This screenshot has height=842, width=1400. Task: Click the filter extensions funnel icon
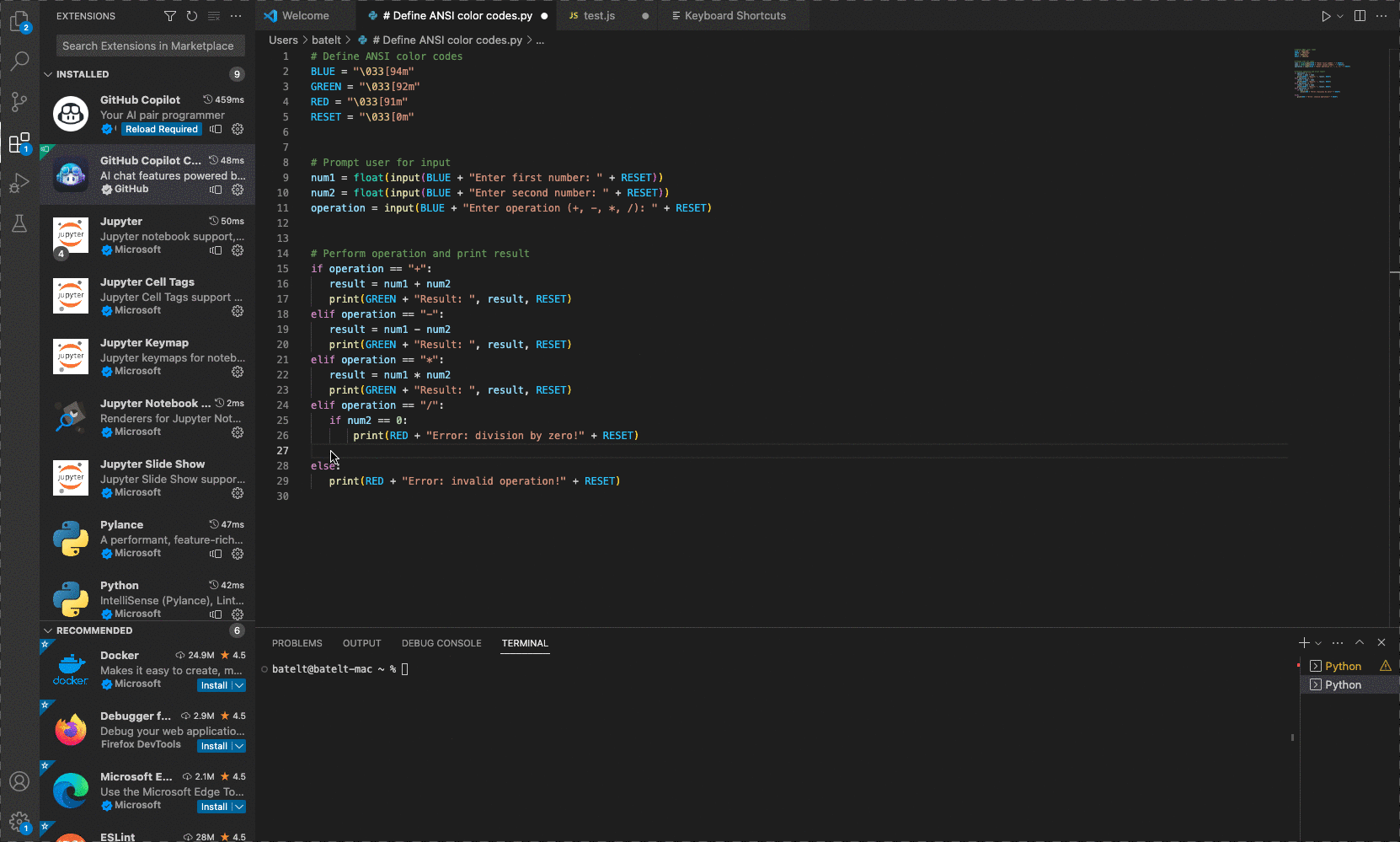(170, 16)
